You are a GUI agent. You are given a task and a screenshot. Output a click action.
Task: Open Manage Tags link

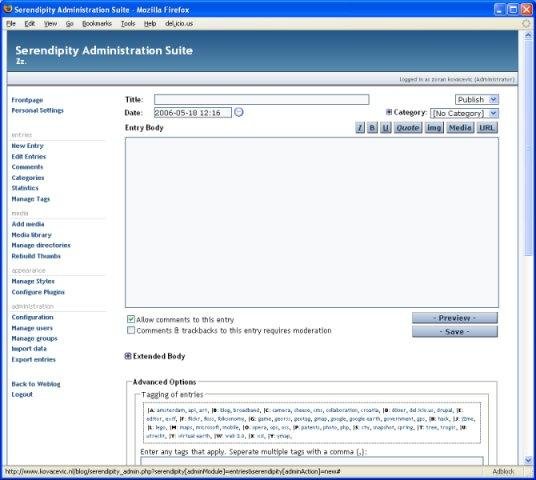pyautogui.click(x=31, y=199)
